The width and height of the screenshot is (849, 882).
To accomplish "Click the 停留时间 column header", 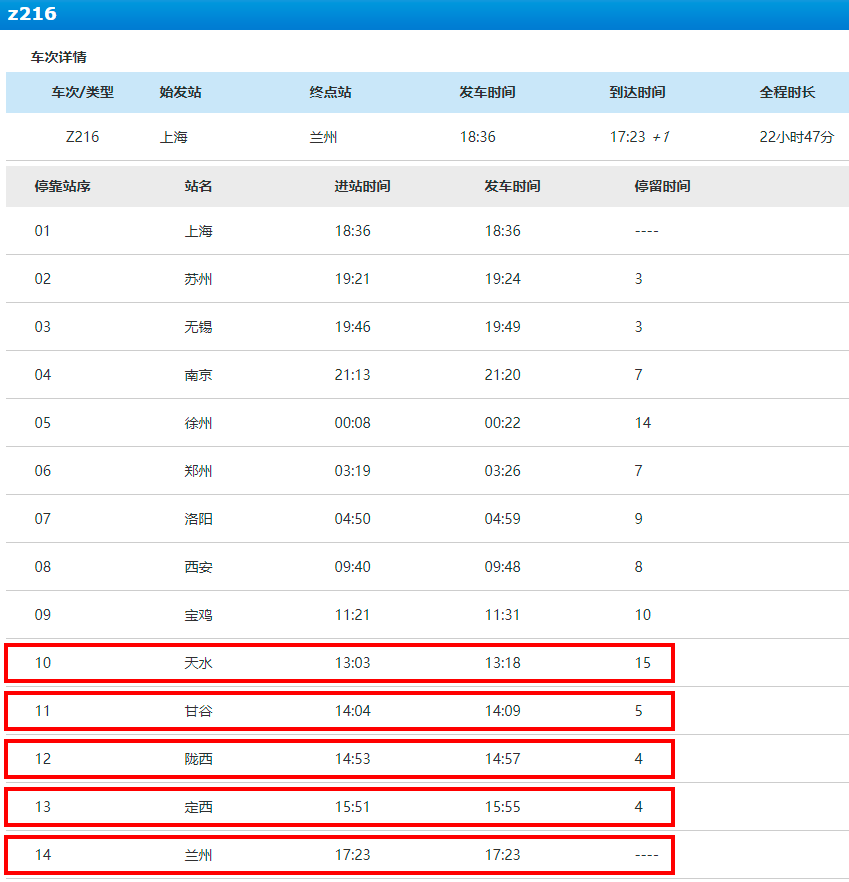I will click(662, 186).
